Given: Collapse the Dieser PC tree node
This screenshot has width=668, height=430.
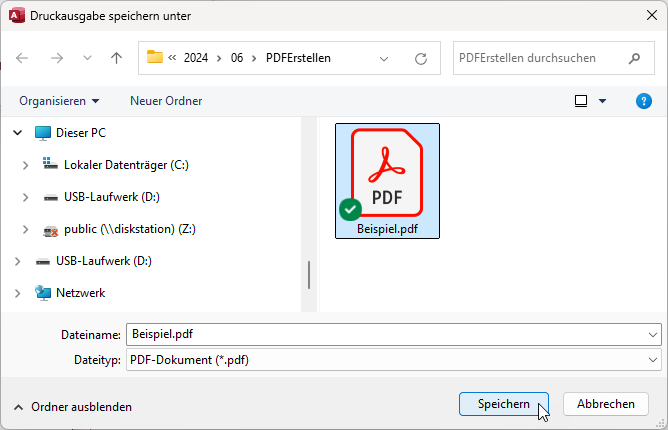Looking at the screenshot, I should pyautogui.click(x=17, y=133).
